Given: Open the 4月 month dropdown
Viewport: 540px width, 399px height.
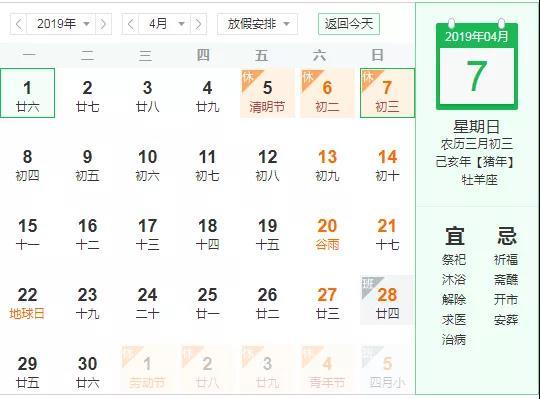Looking at the screenshot, I should click(x=164, y=24).
